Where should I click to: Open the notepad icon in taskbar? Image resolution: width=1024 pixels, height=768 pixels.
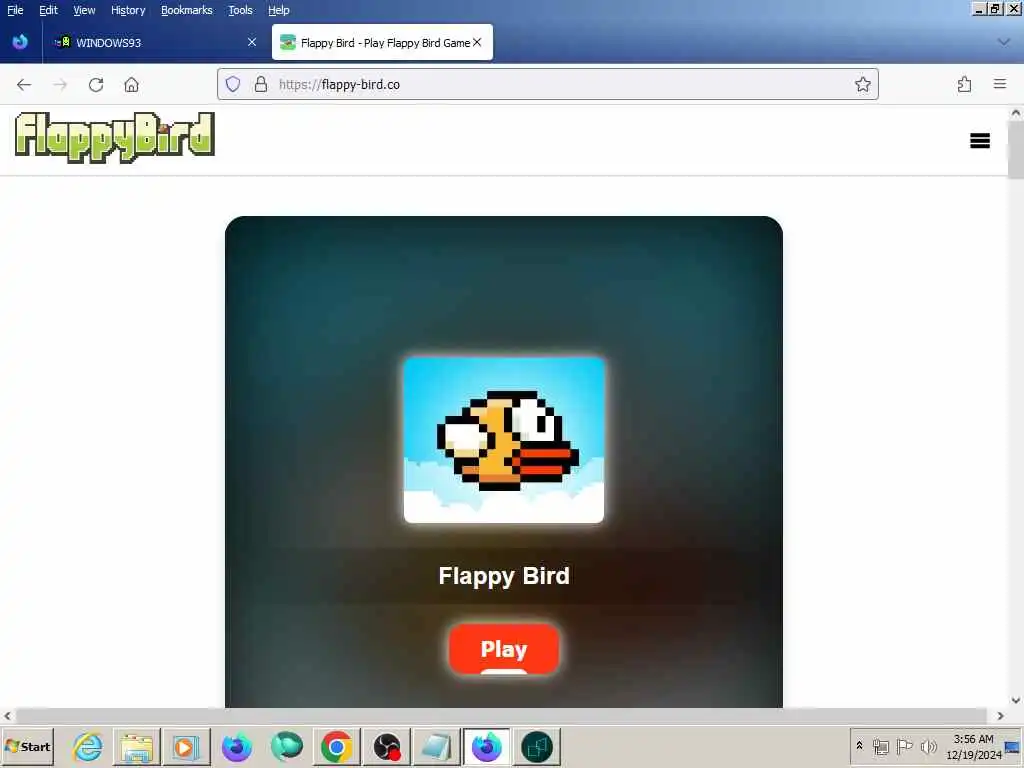[x=436, y=746]
